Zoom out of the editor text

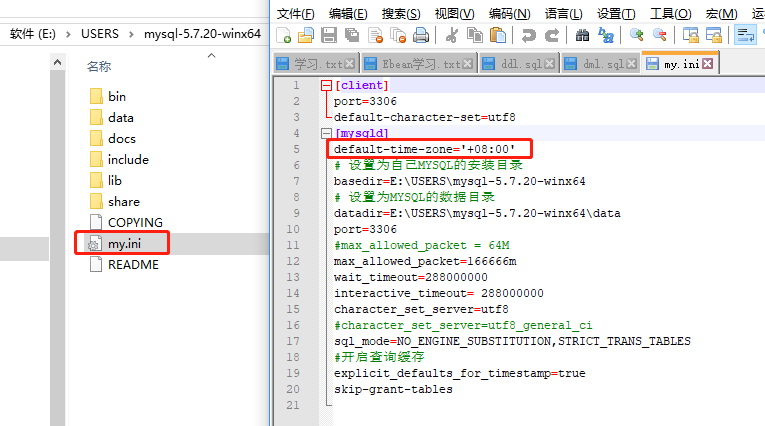(660, 35)
